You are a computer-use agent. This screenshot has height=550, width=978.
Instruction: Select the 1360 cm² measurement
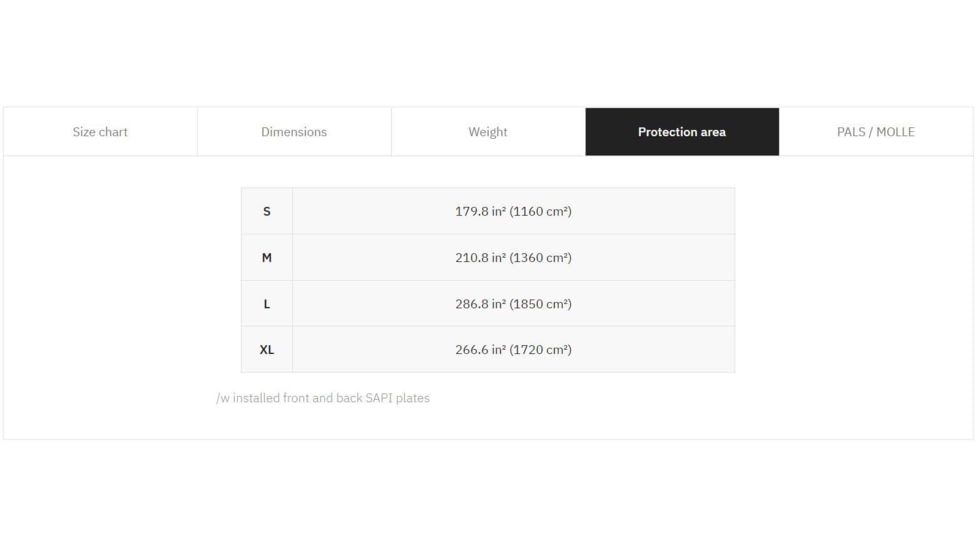(x=541, y=258)
